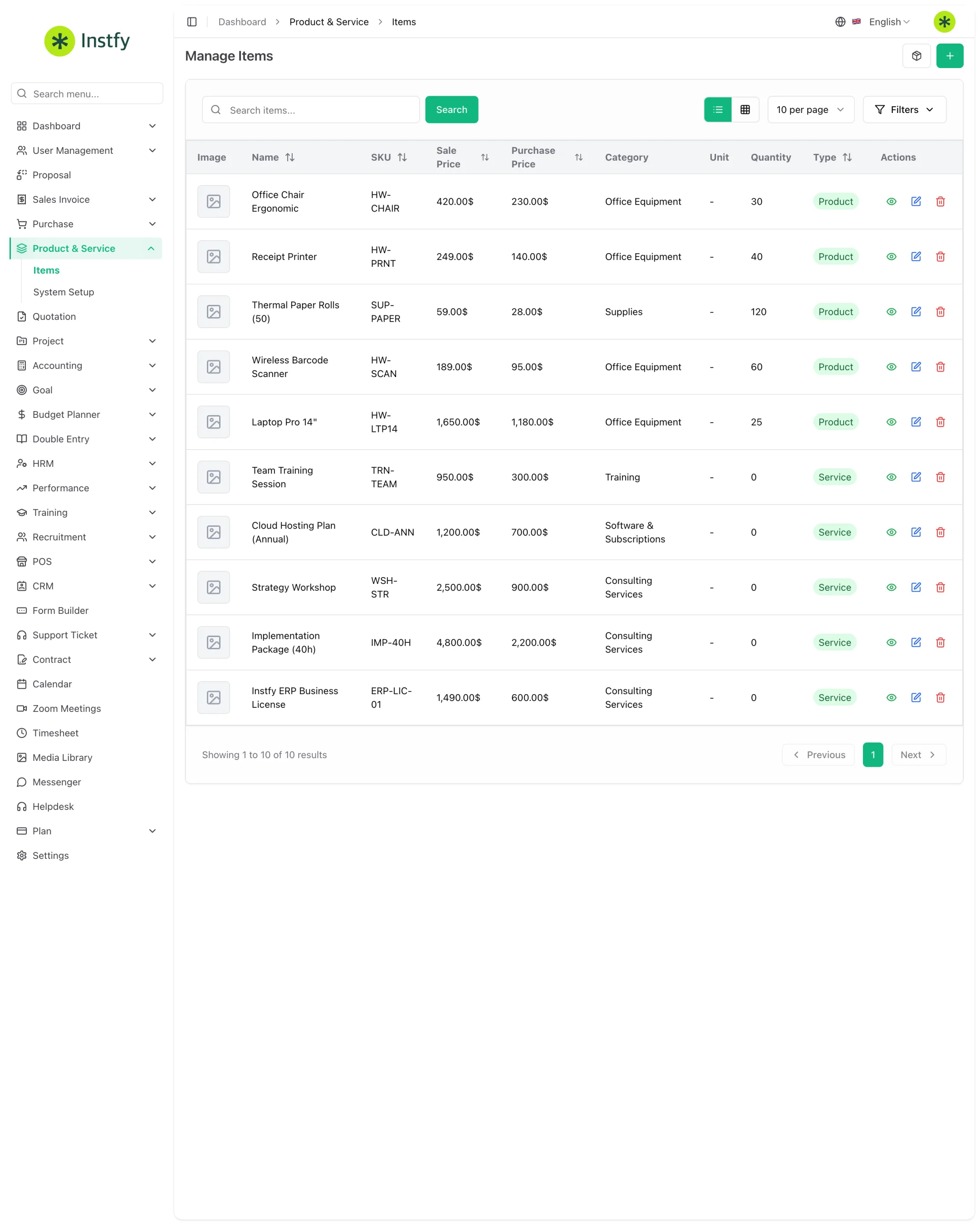
Task: Click the globe language icon
Action: click(840, 22)
